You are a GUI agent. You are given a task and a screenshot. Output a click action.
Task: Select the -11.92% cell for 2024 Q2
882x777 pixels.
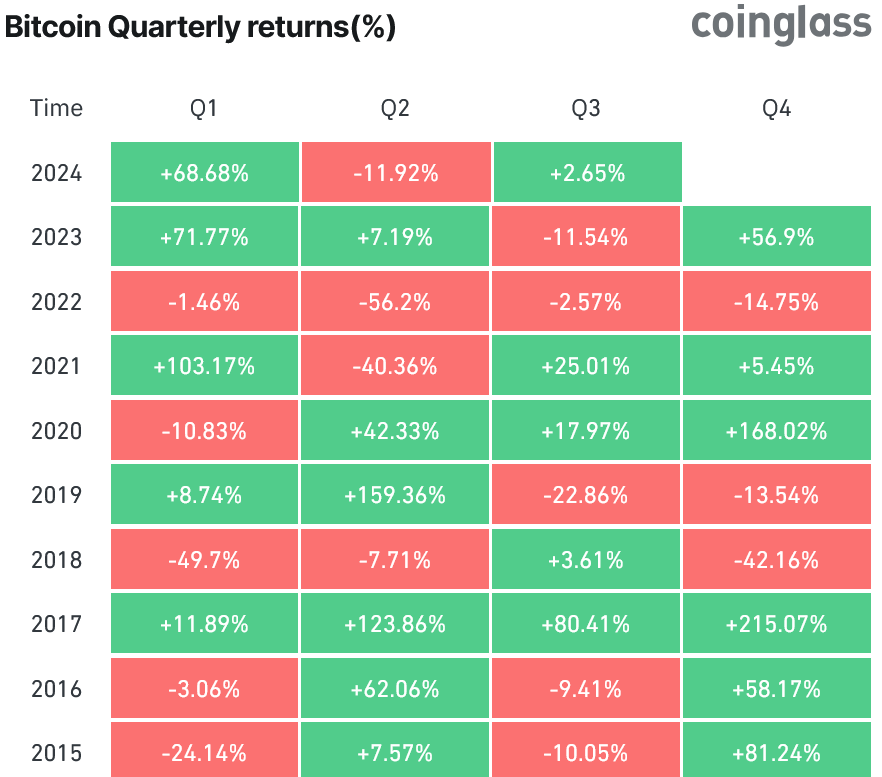click(x=395, y=173)
